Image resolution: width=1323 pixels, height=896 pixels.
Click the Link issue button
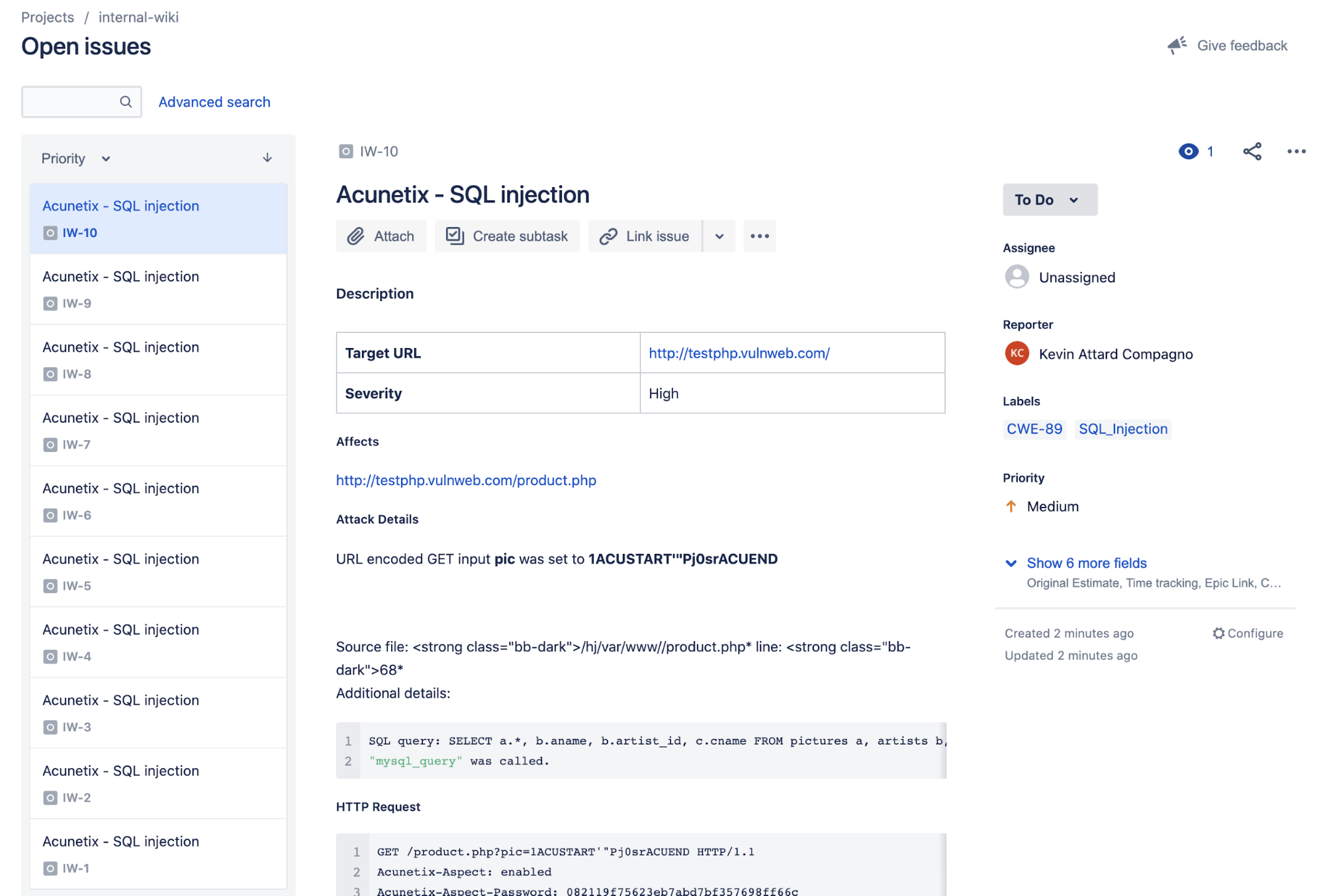[645, 236]
